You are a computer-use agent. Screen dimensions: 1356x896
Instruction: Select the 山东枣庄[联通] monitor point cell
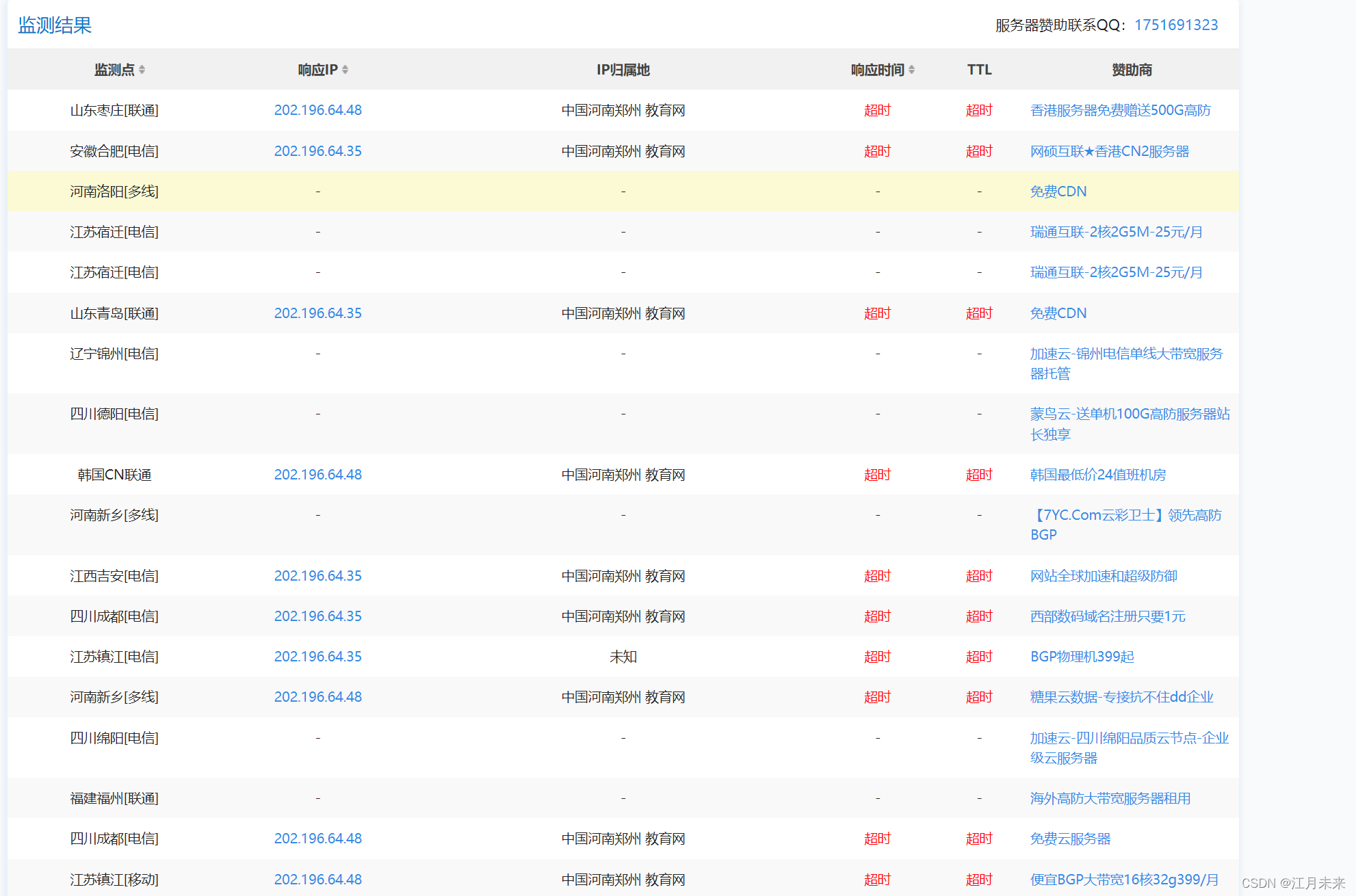pyautogui.click(x=114, y=110)
